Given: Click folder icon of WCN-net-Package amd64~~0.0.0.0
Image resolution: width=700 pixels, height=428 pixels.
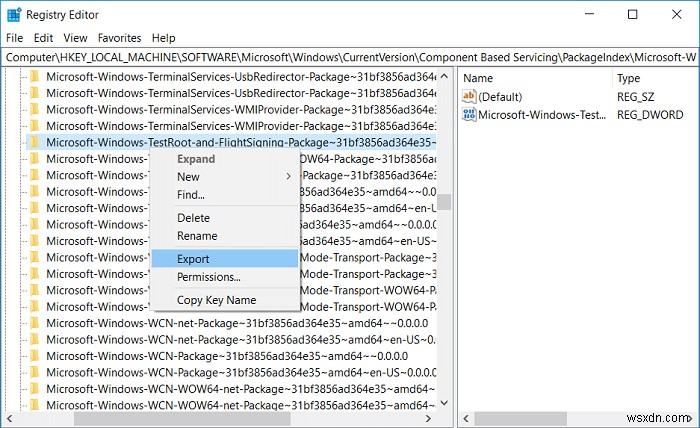Looking at the screenshot, I should pyautogui.click(x=34, y=323).
